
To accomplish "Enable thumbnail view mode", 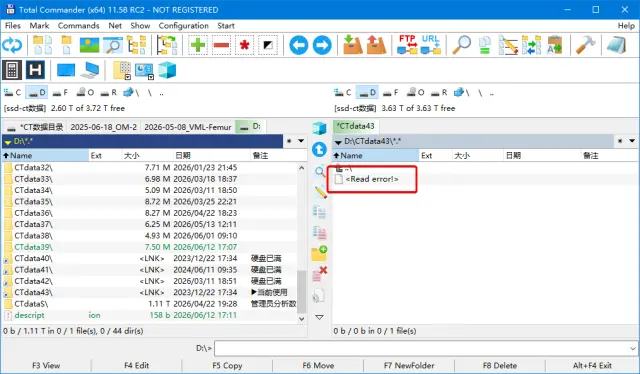I will click(89, 45).
